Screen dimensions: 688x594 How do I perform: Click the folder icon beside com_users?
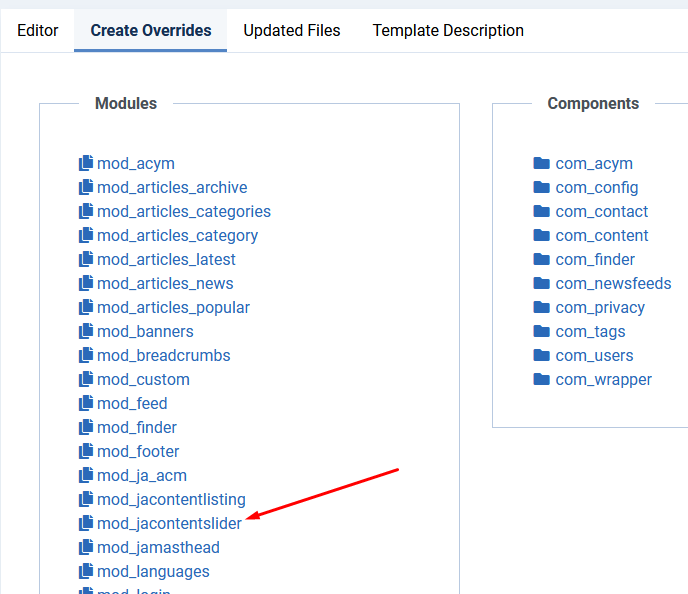tap(542, 356)
